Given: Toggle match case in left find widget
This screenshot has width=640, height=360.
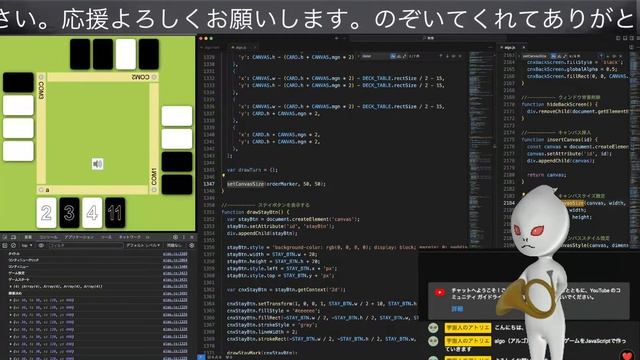Looking at the screenshot, I should (x=393, y=56).
